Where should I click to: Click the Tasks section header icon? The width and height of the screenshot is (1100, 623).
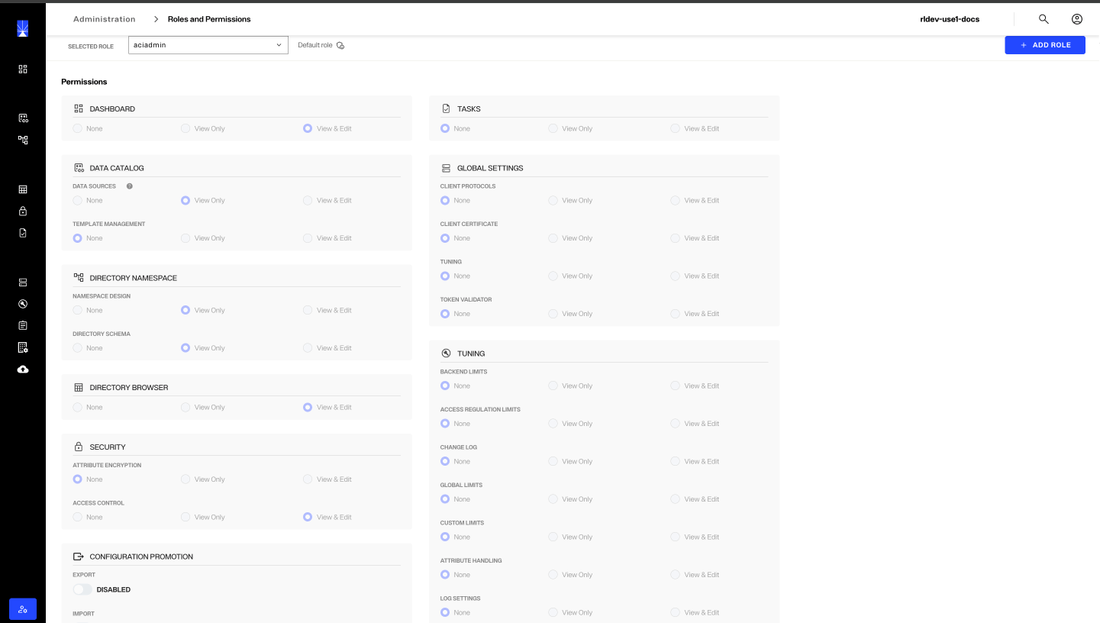tap(446, 109)
